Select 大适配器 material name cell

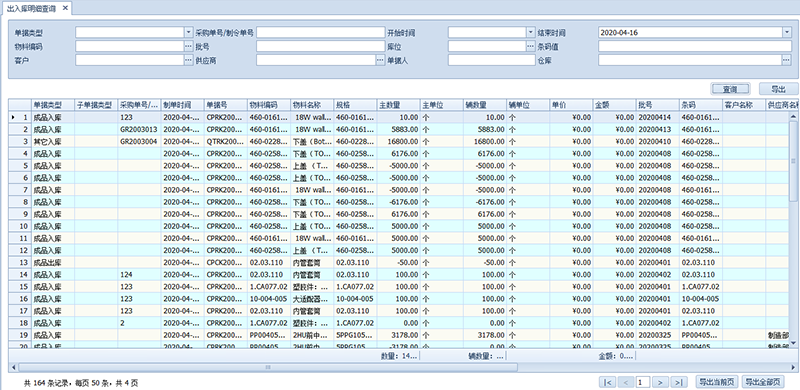312,299
